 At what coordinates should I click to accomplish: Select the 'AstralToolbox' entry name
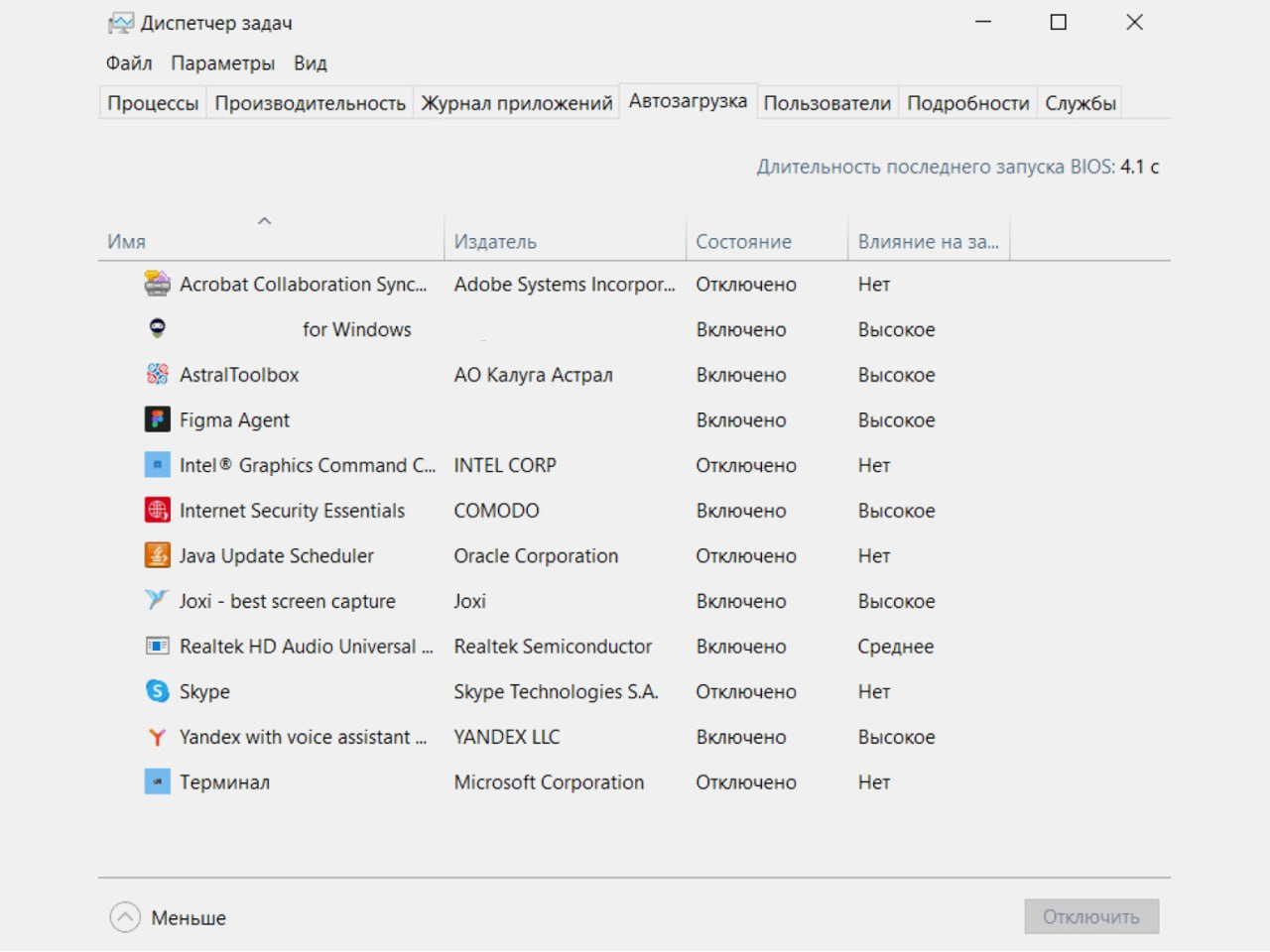239,375
